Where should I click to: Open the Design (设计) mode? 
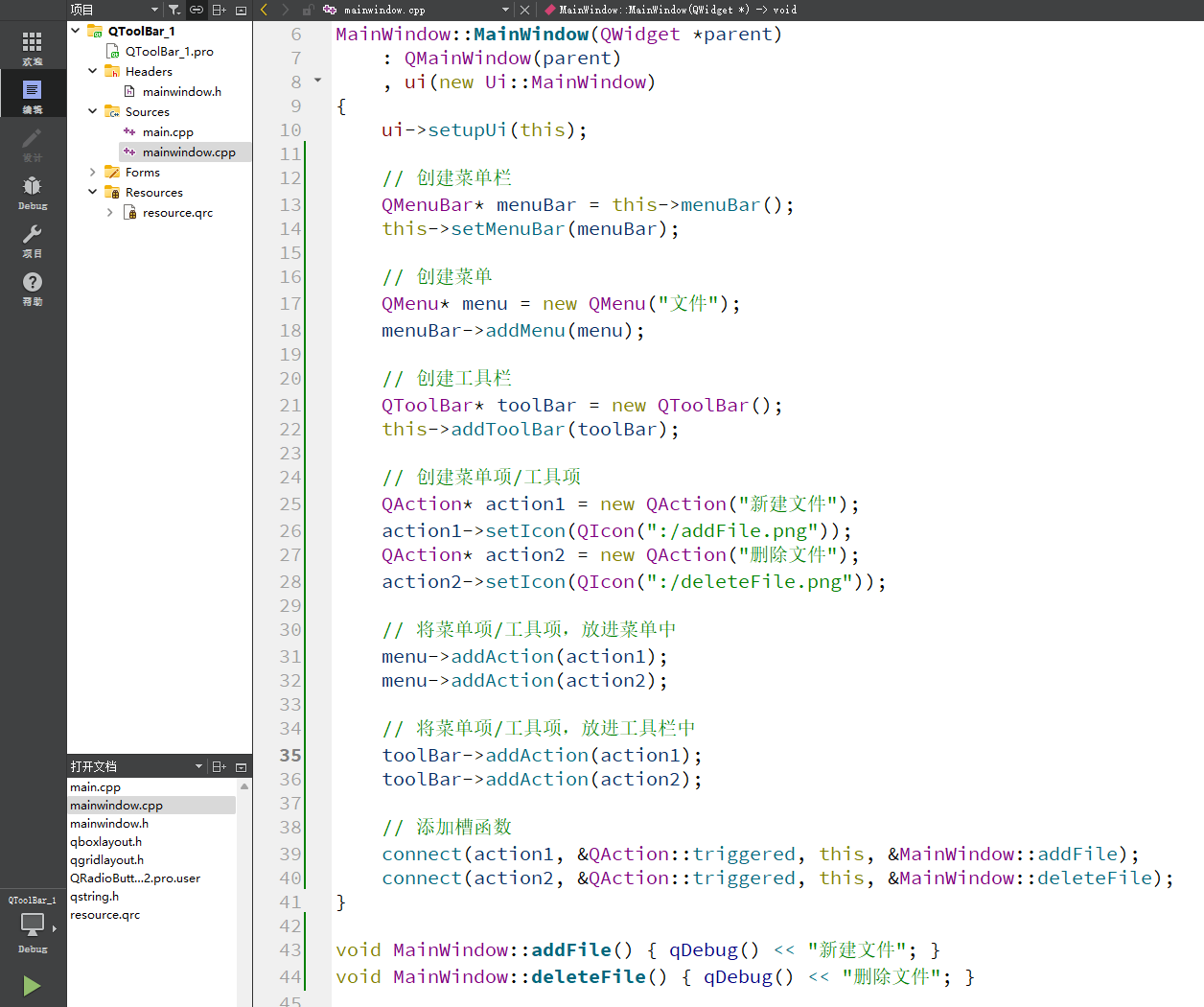(x=33, y=144)
